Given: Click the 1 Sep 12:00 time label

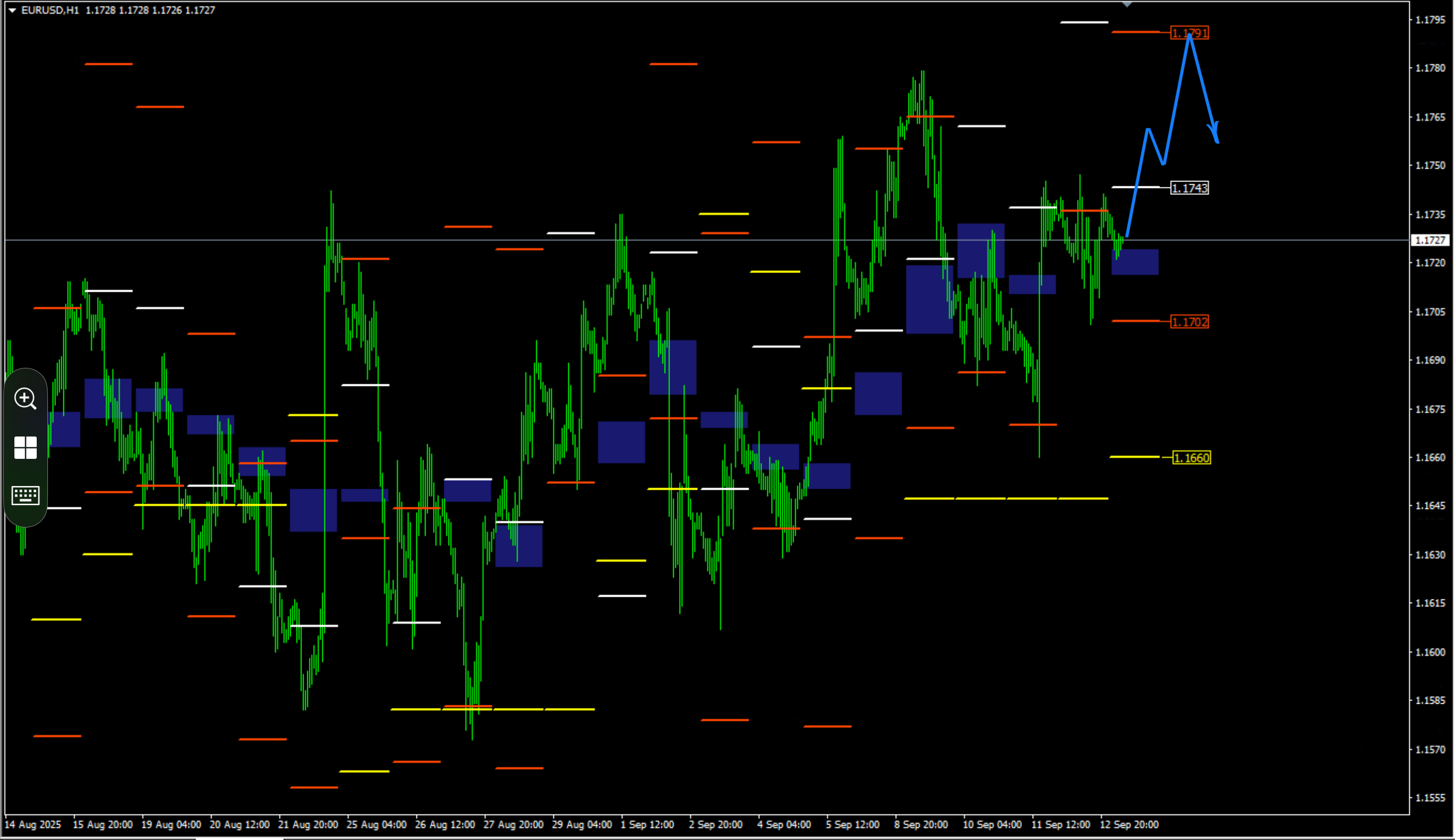Looking at the screenshot, I should pyautogui.click(x=647, y=825).
